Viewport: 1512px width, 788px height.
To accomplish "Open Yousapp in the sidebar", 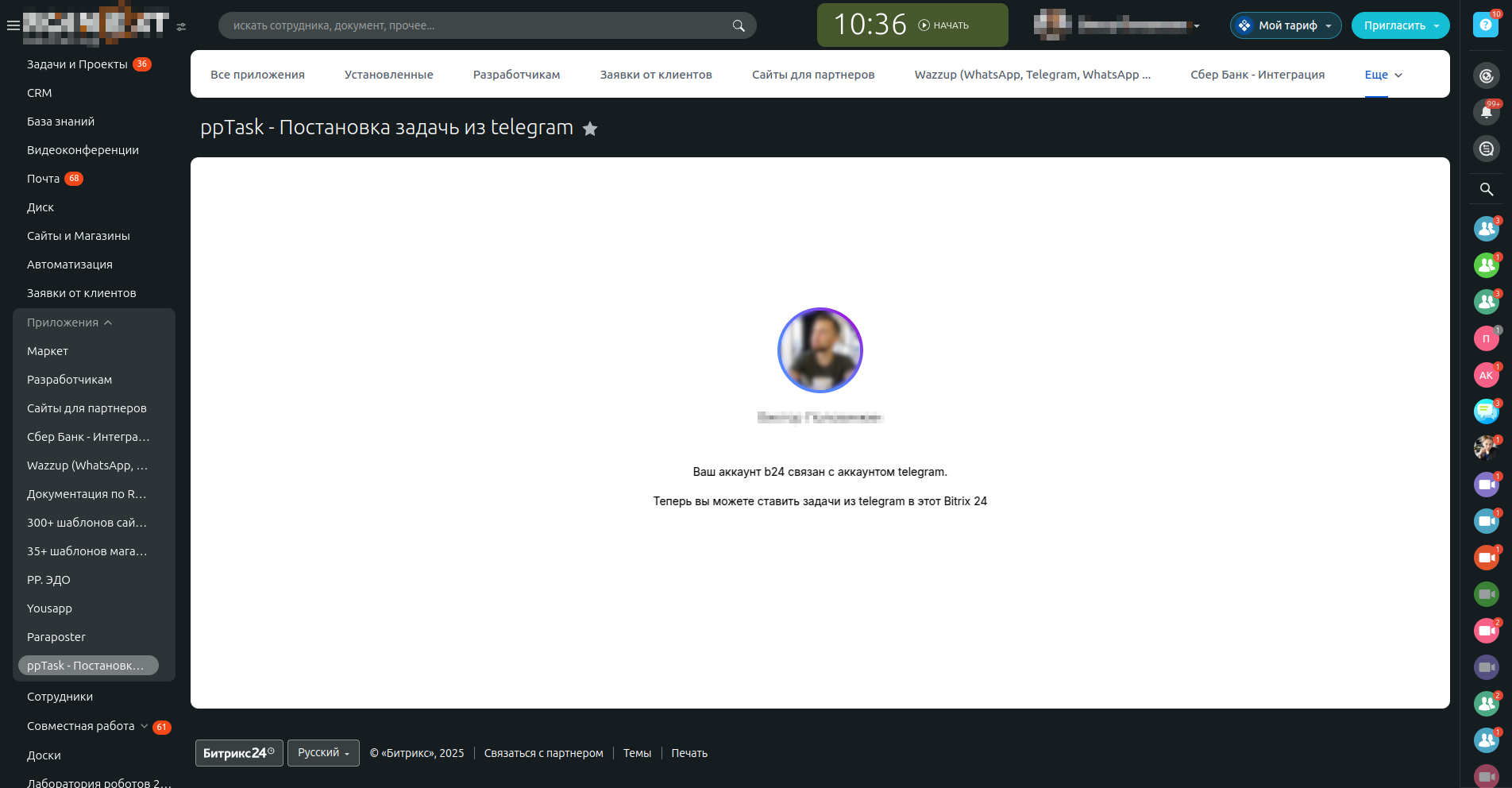I will 49,608.
